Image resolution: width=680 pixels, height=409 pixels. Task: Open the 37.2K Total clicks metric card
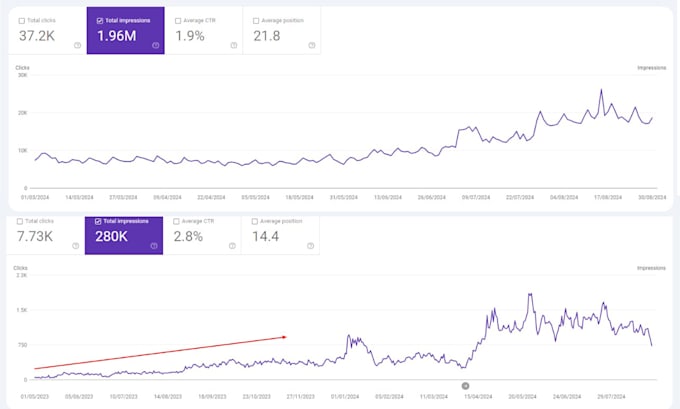coord(47,30)
